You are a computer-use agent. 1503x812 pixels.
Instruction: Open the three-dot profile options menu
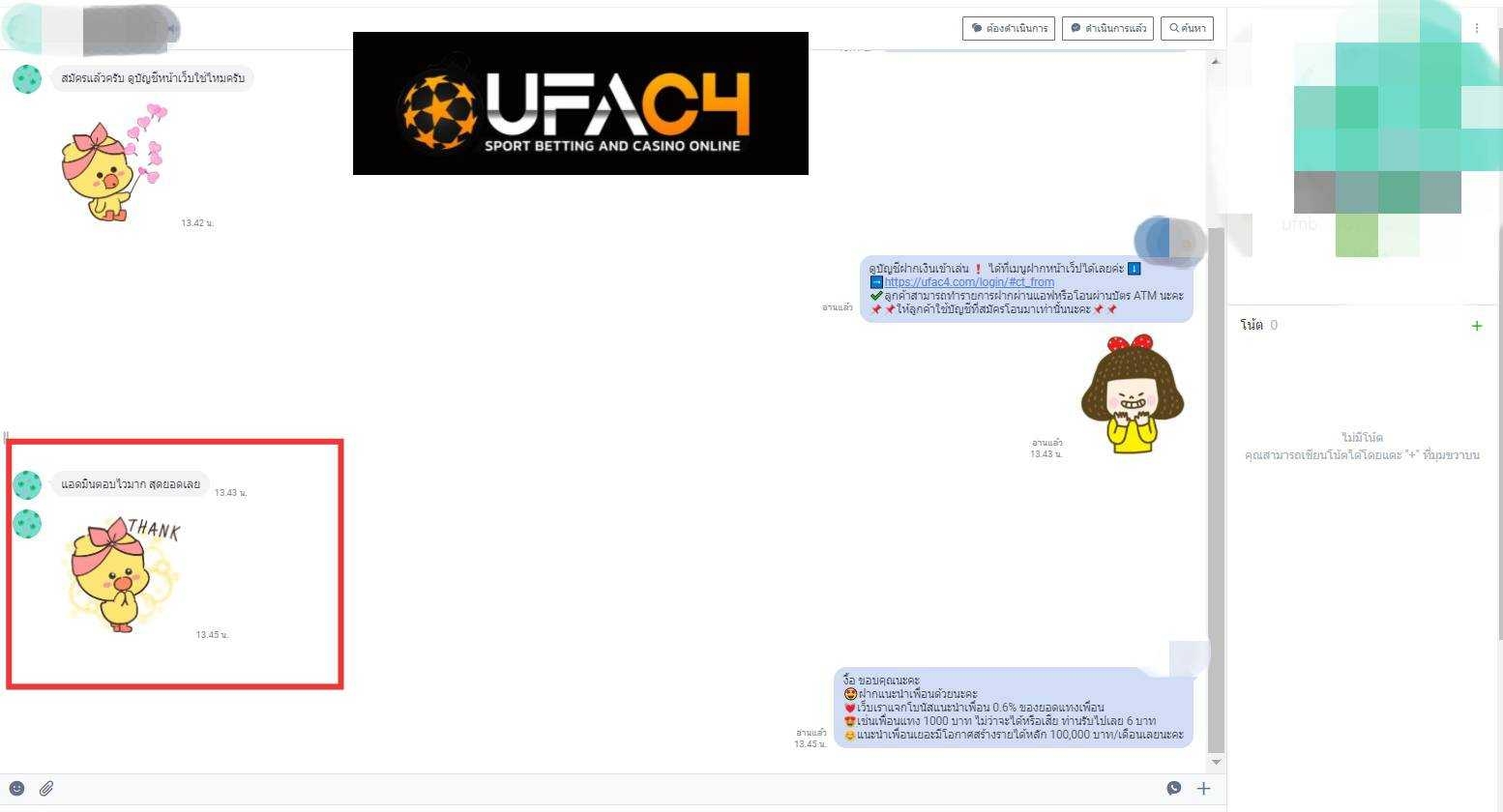1476,29
